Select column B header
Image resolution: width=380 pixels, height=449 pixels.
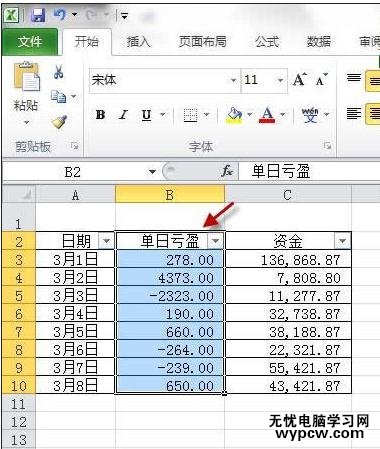click(170, 194)
